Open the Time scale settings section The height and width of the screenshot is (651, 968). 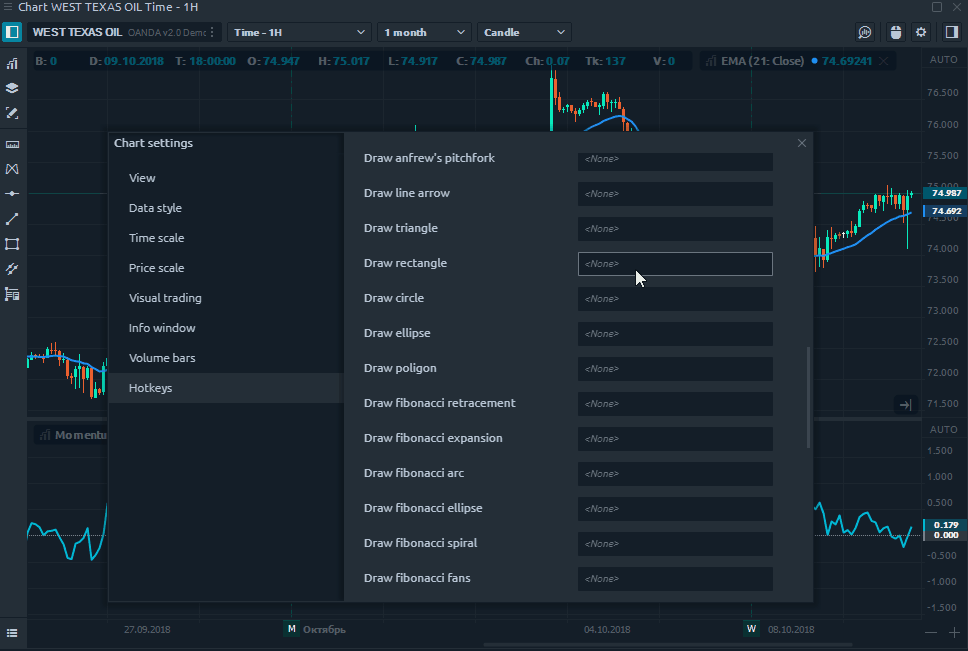pos(226,238)
